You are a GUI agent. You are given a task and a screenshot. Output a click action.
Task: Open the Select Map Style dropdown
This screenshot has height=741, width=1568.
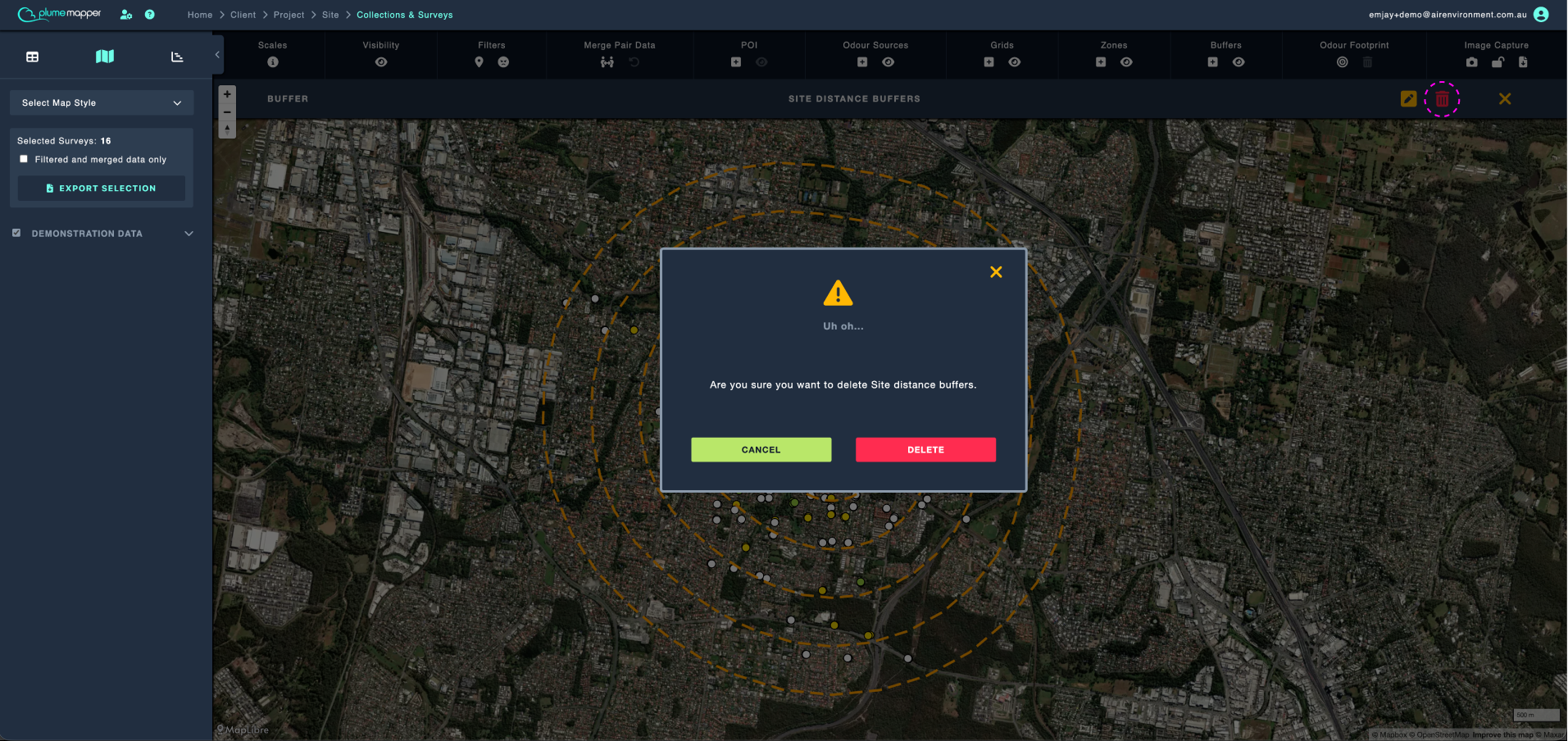[x=102, y=103]
